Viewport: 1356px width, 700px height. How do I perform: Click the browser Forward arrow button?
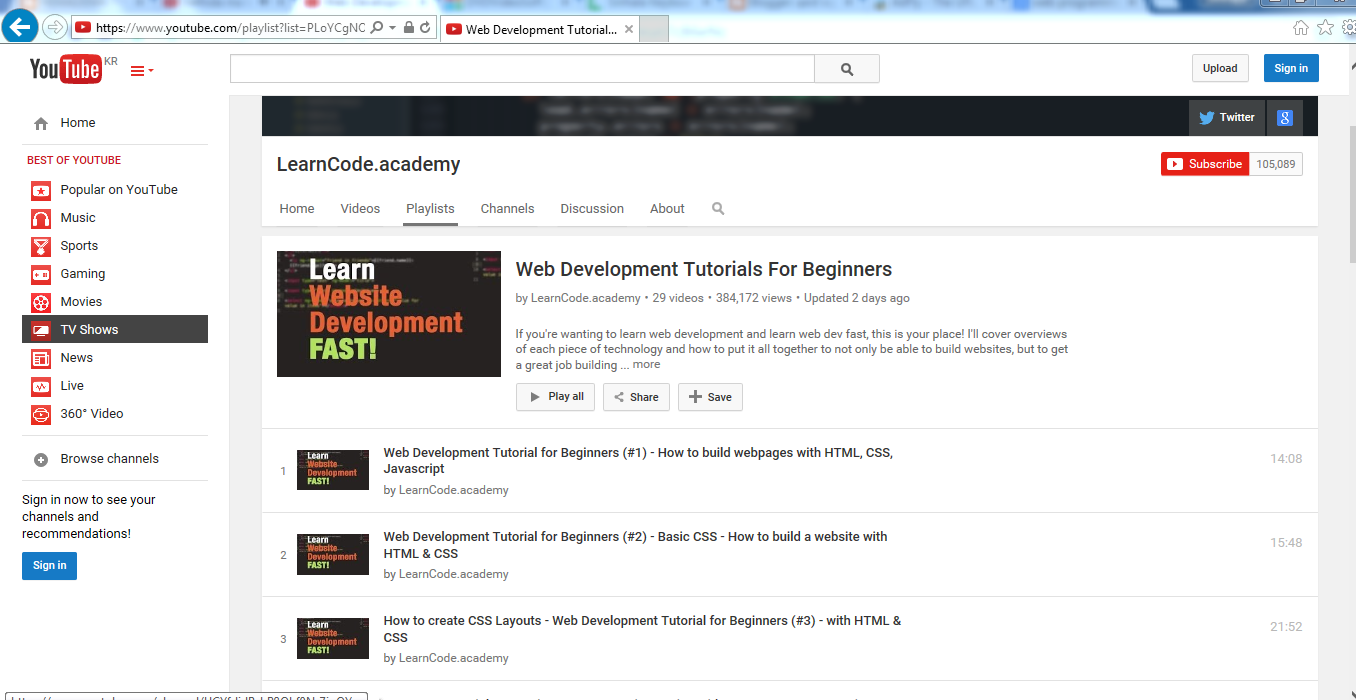click(54, 27)
